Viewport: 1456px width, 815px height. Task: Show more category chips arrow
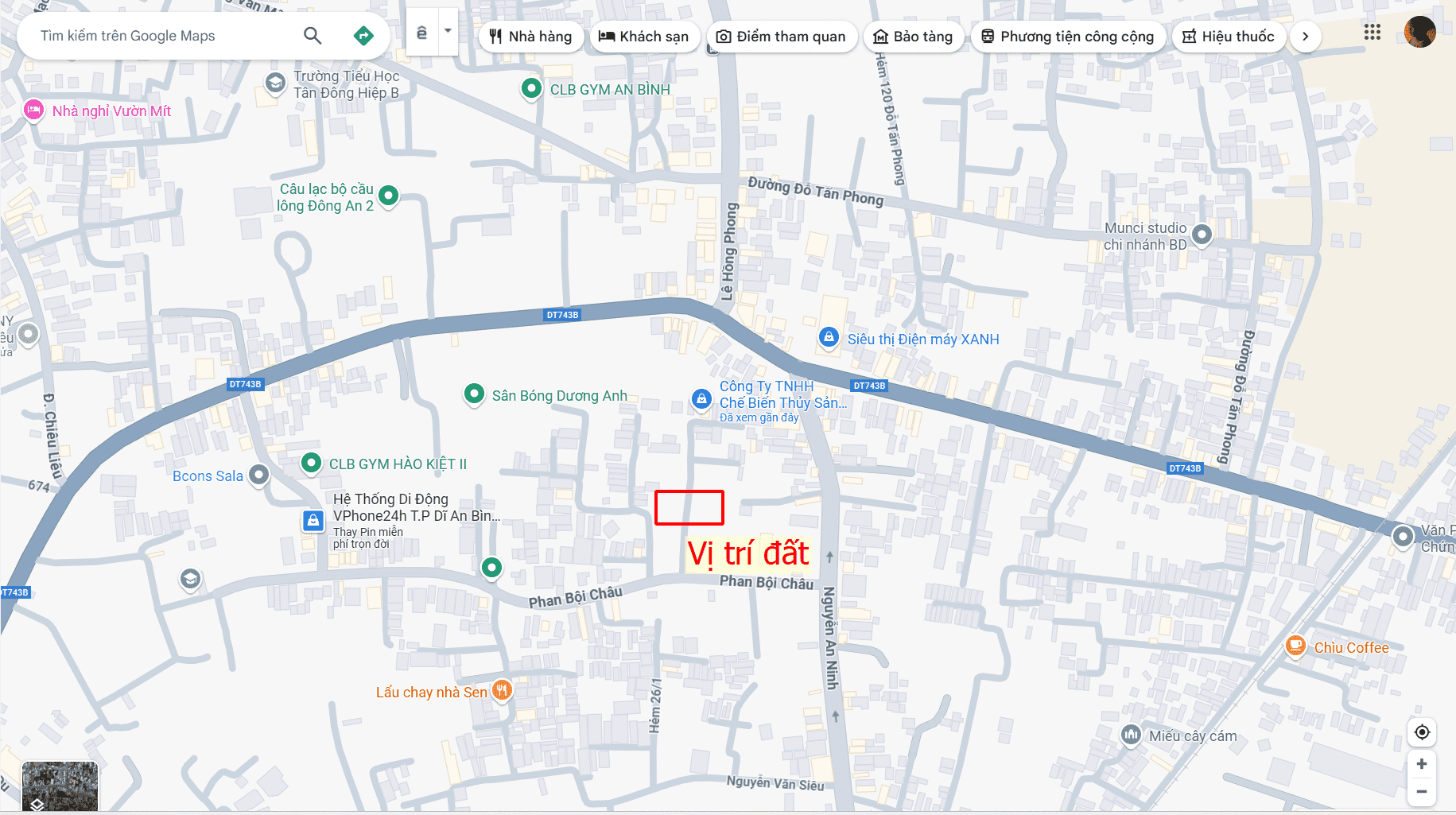(x=1305, y=37)
